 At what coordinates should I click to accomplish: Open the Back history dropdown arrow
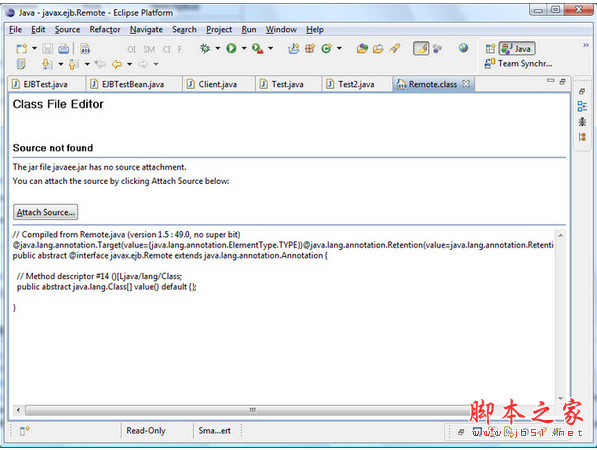coord(129,64)
